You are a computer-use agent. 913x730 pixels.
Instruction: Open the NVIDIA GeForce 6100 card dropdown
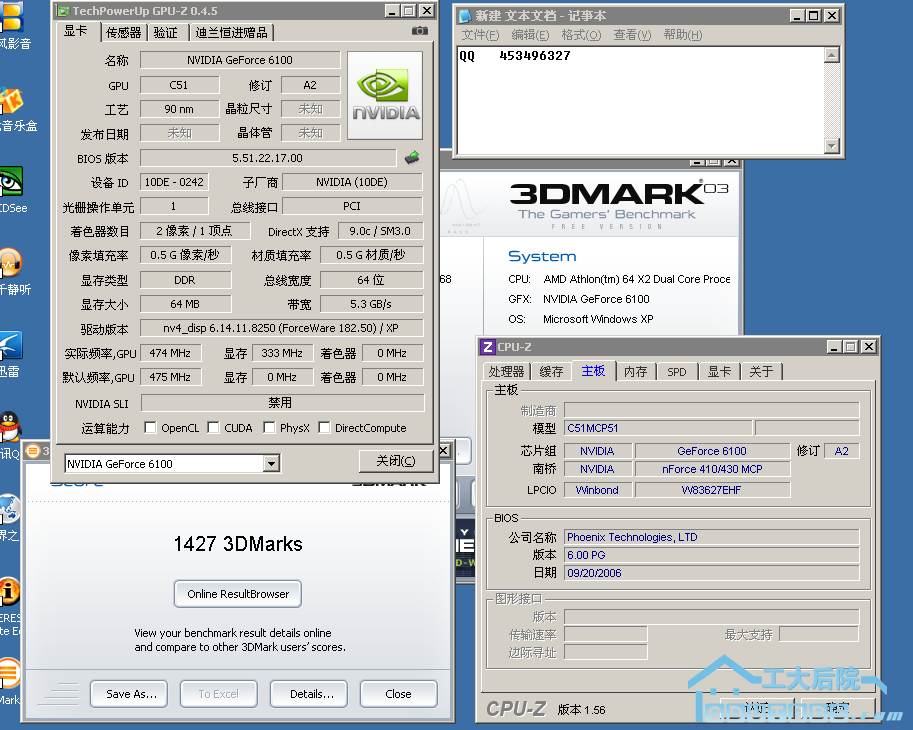point(271,464)
